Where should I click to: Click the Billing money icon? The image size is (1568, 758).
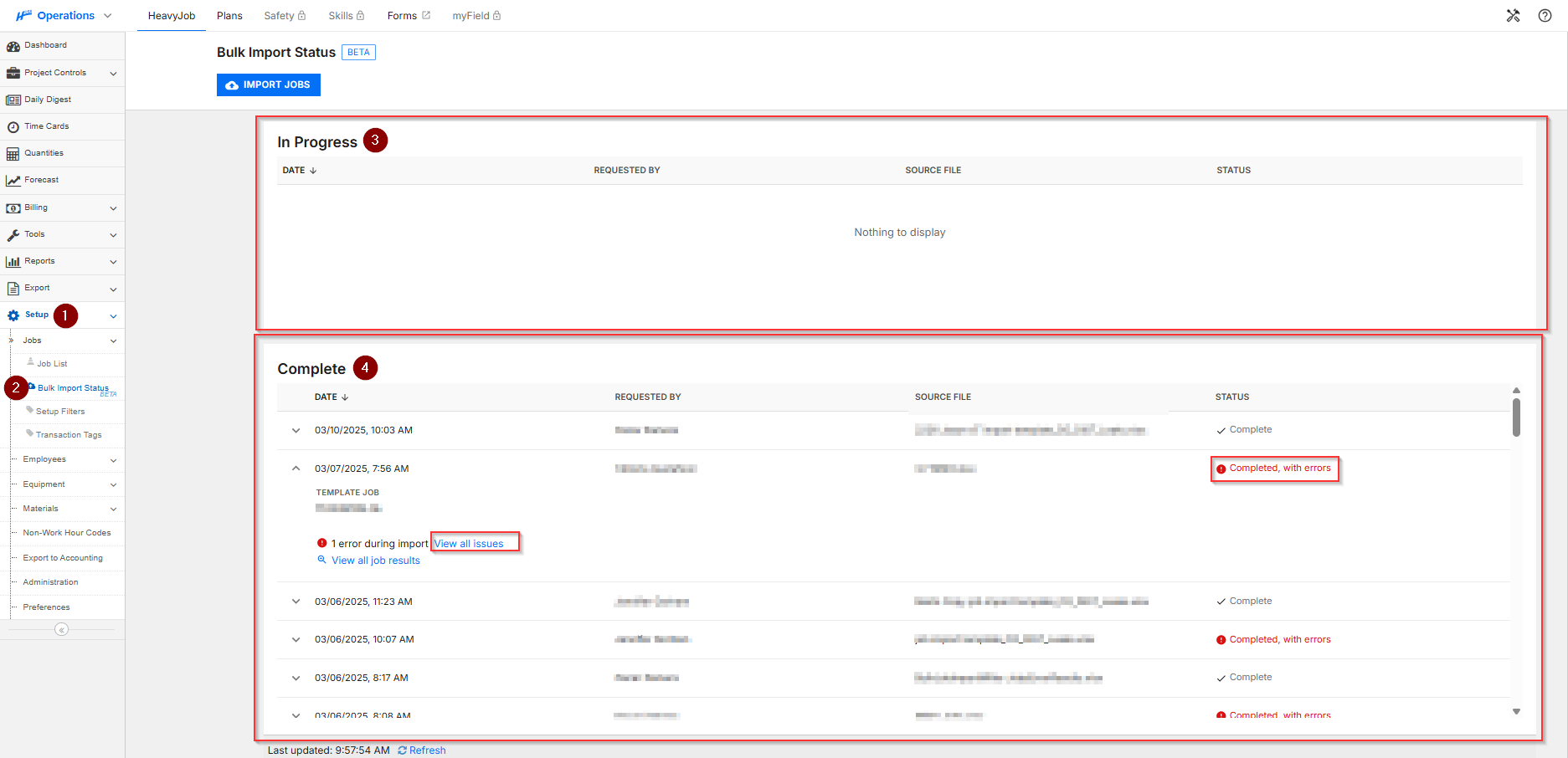pyautogui.click(x=13, y=208)
